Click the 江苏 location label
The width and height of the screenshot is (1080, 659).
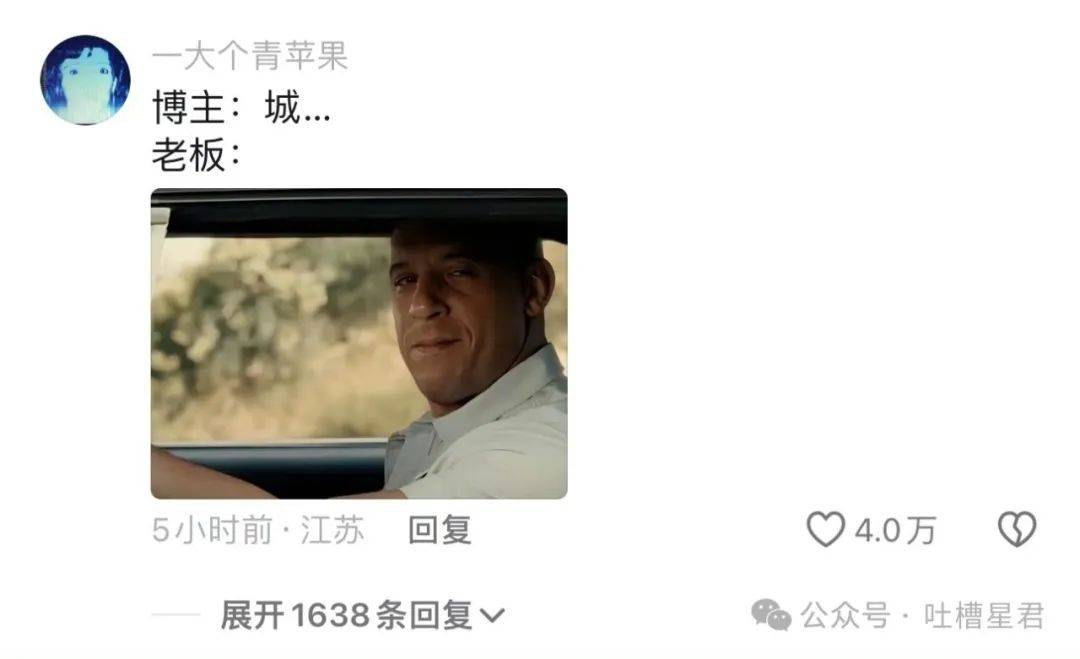point(332,530)
